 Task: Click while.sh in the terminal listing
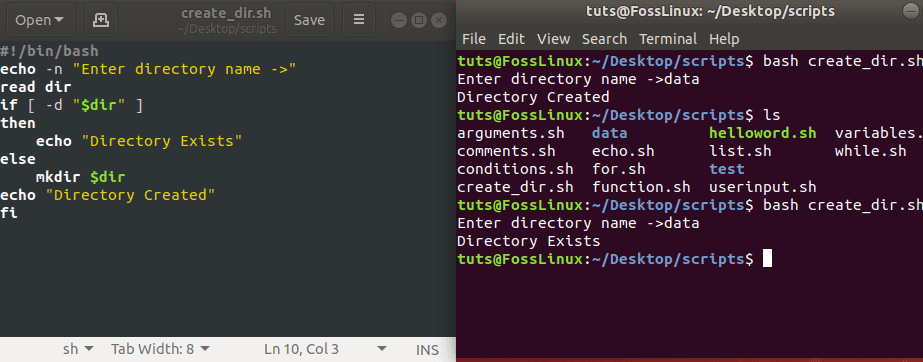coord(870,151)
